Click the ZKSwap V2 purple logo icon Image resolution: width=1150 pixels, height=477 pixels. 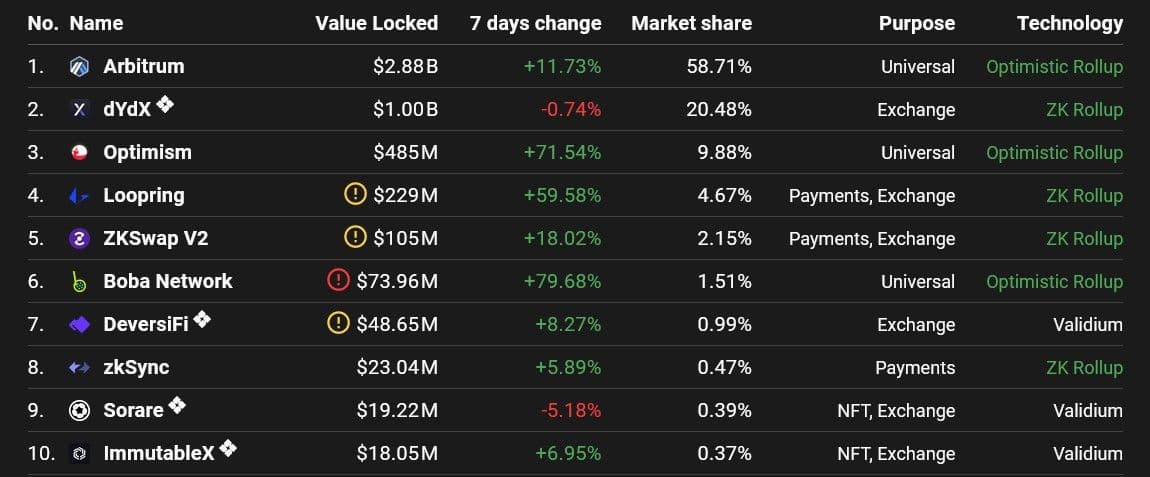[x=80, y=239]
